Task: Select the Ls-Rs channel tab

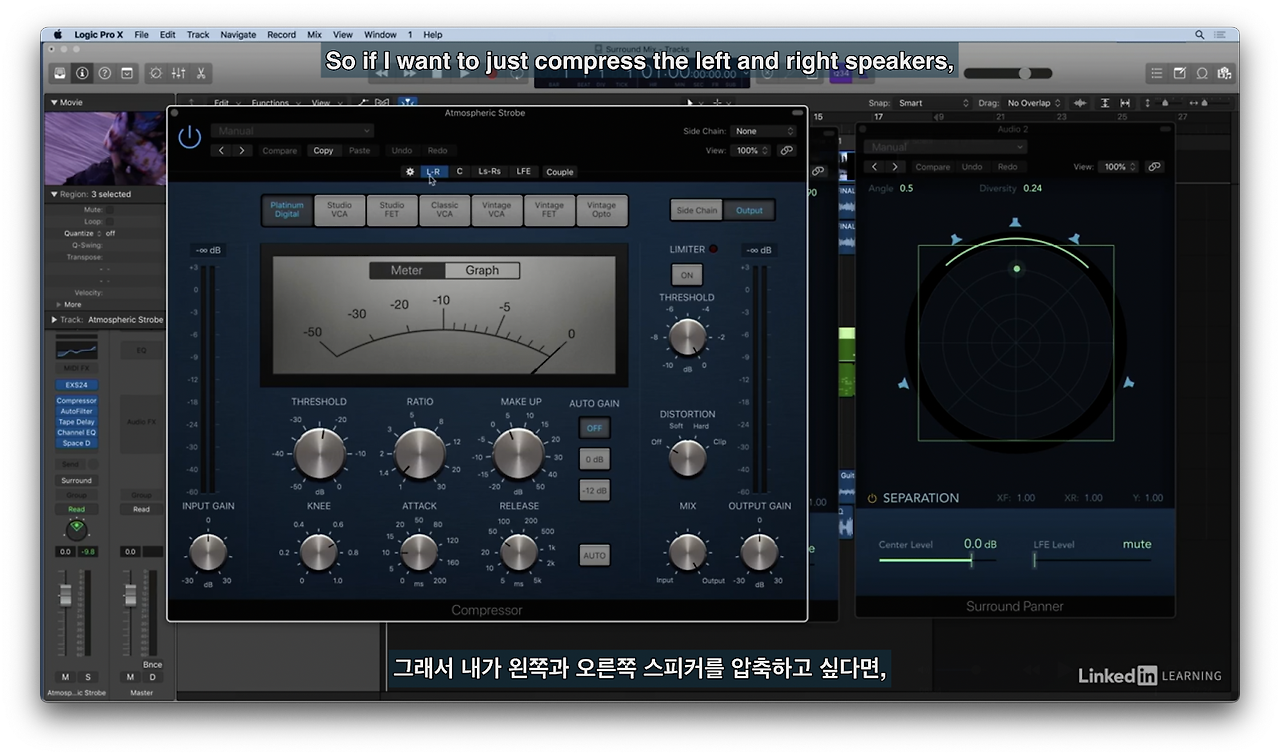Action: click(489, 172)
